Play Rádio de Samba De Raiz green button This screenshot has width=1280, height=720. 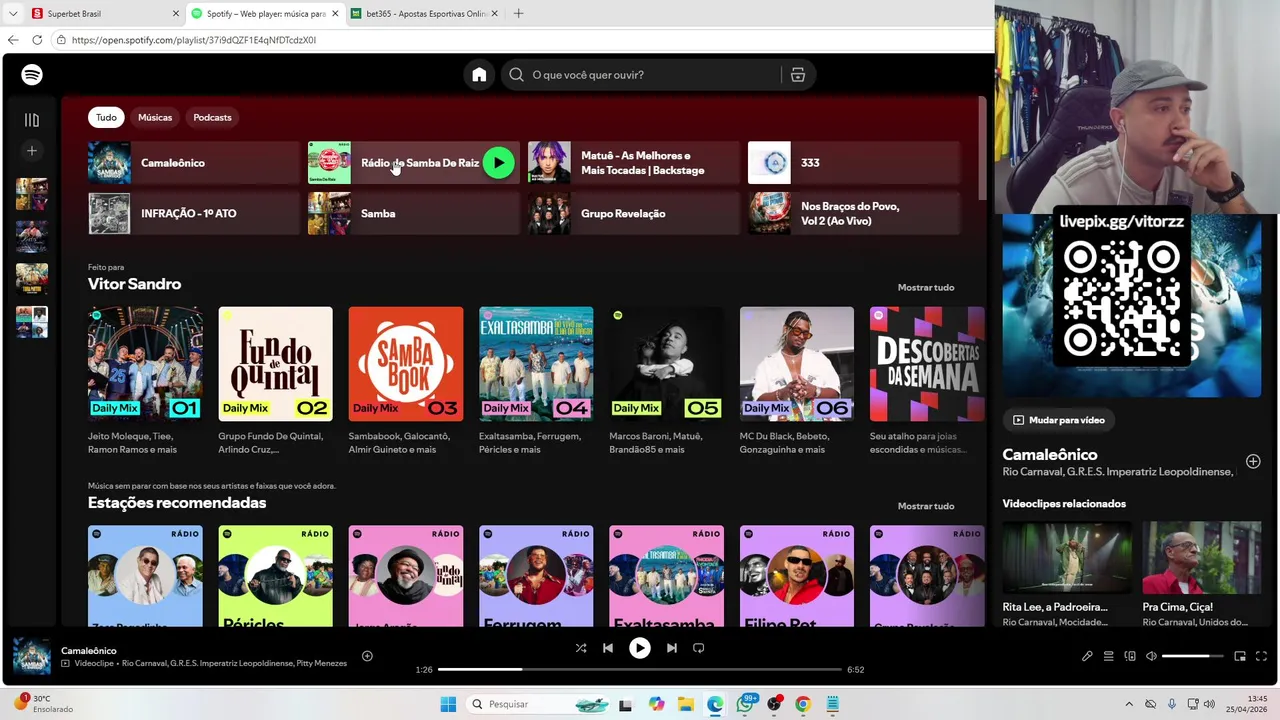point(498,163)
